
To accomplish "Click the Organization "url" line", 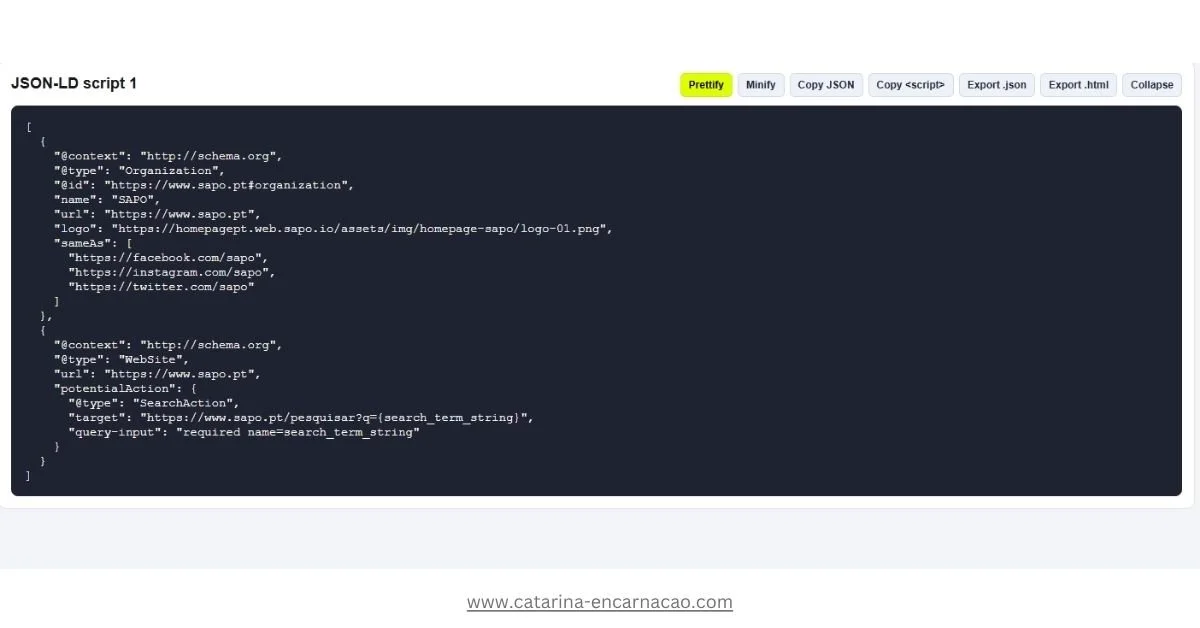I will point(157,214).
